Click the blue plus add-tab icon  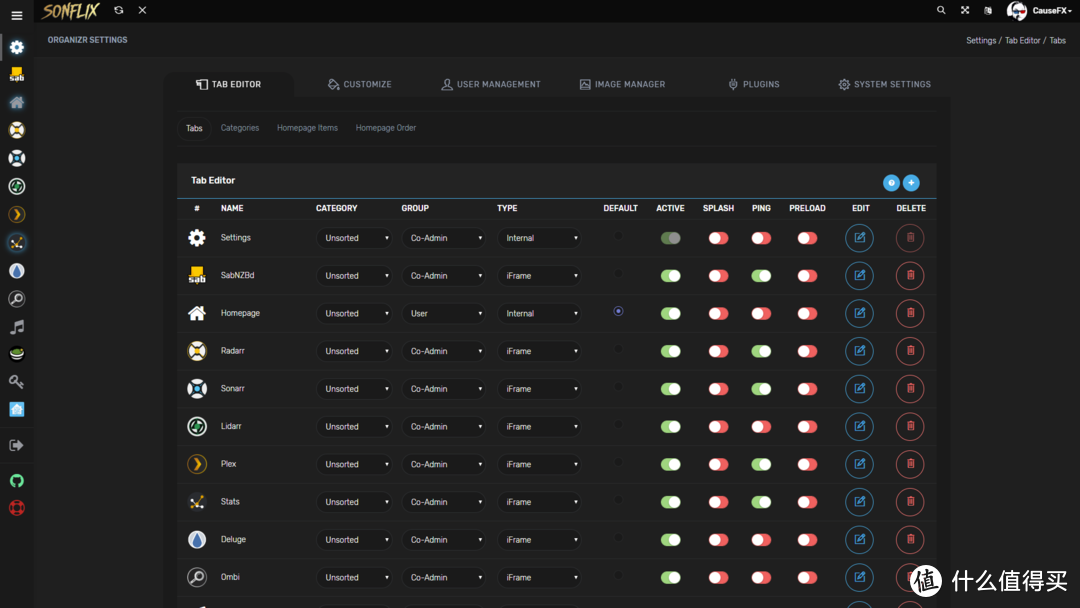click(x=911, y=182)
